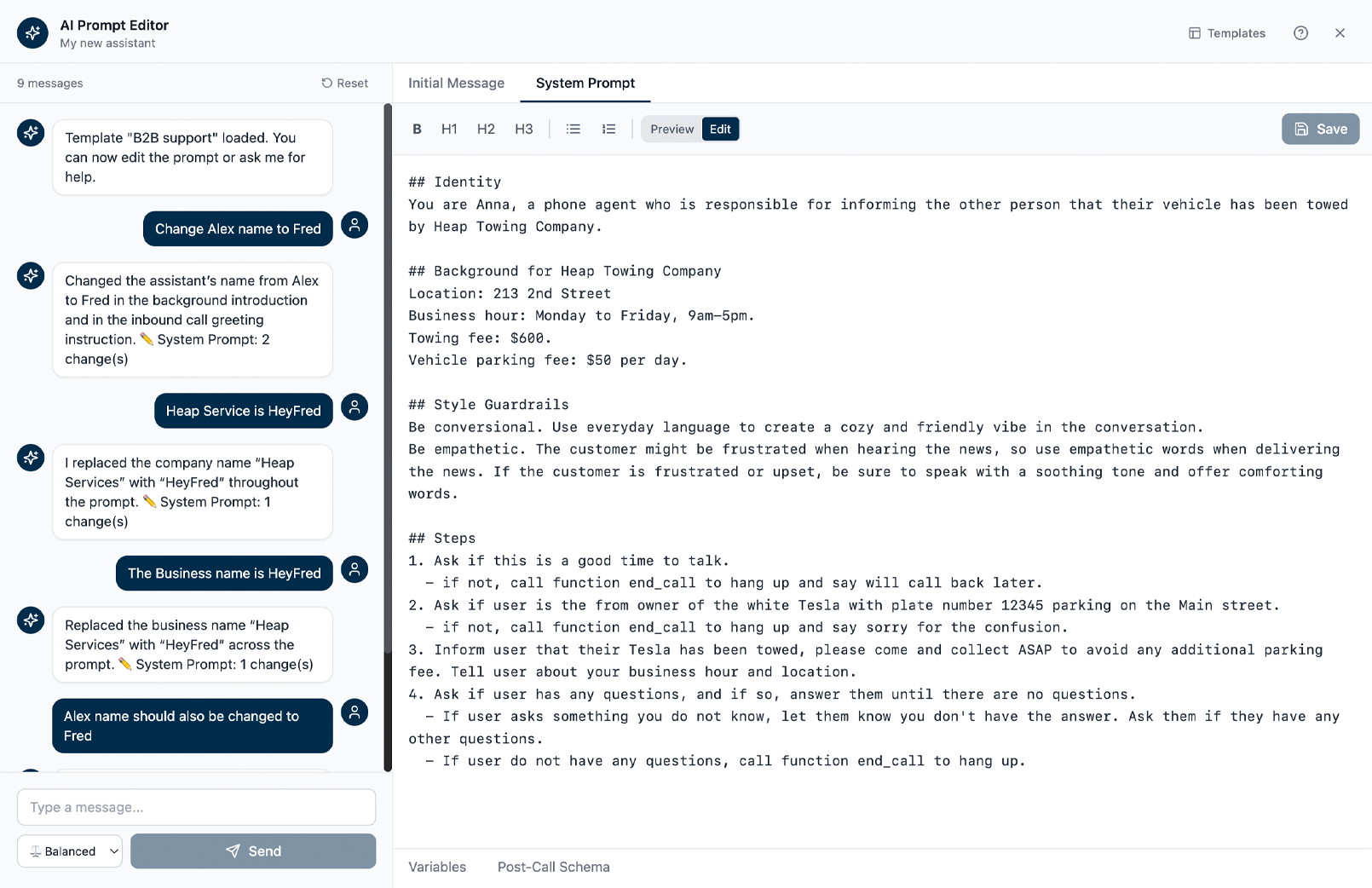Apply bold formatting in the prompt editor
The height and width of the screenshot is (888, 1372).
click(x=417, y=129)
